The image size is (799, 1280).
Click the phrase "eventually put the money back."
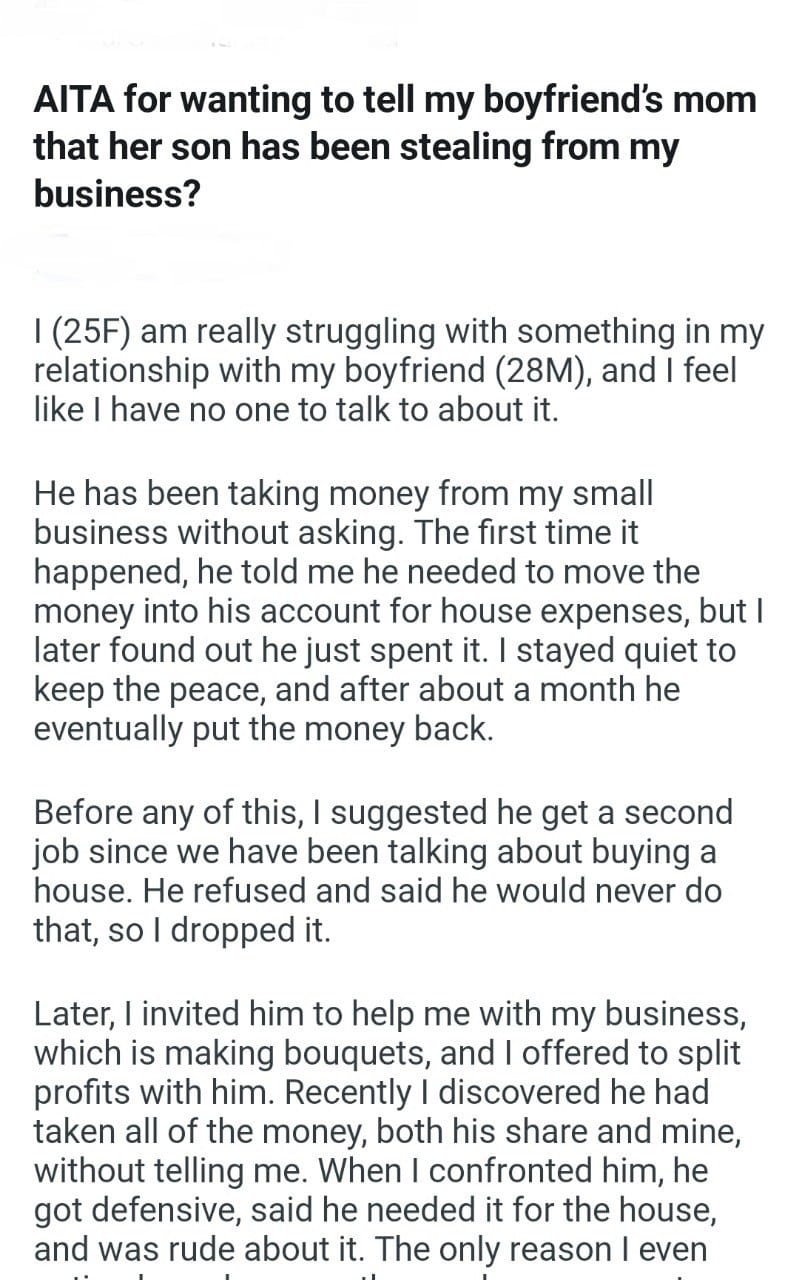click(264, 728)
